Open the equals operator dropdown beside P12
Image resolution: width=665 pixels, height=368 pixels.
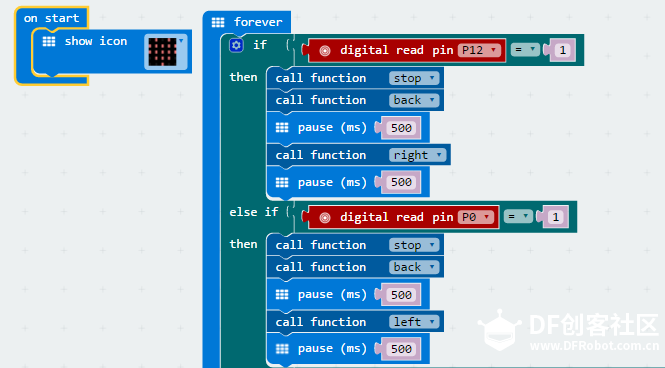pyautogui.click(x=525, y=50)
